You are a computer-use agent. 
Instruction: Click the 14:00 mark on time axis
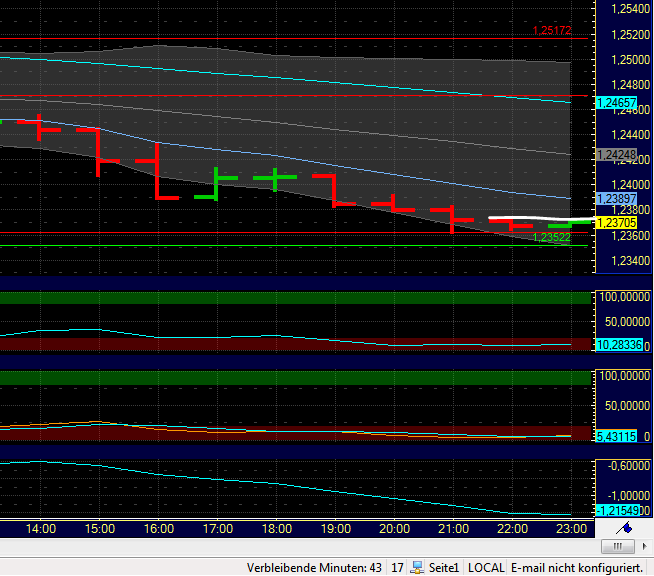pos(41,529)
